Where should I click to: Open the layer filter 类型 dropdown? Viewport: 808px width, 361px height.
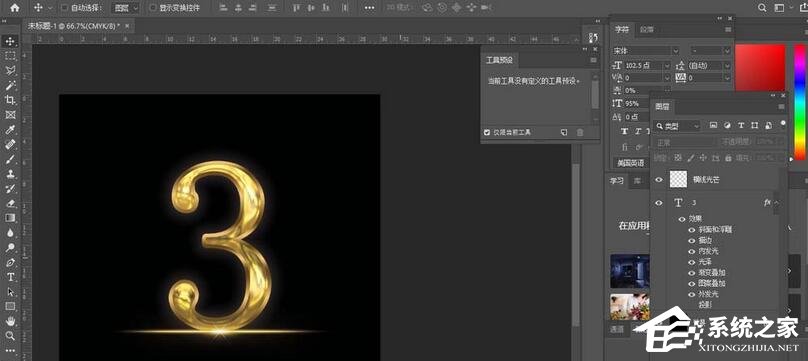click(677, 126)
